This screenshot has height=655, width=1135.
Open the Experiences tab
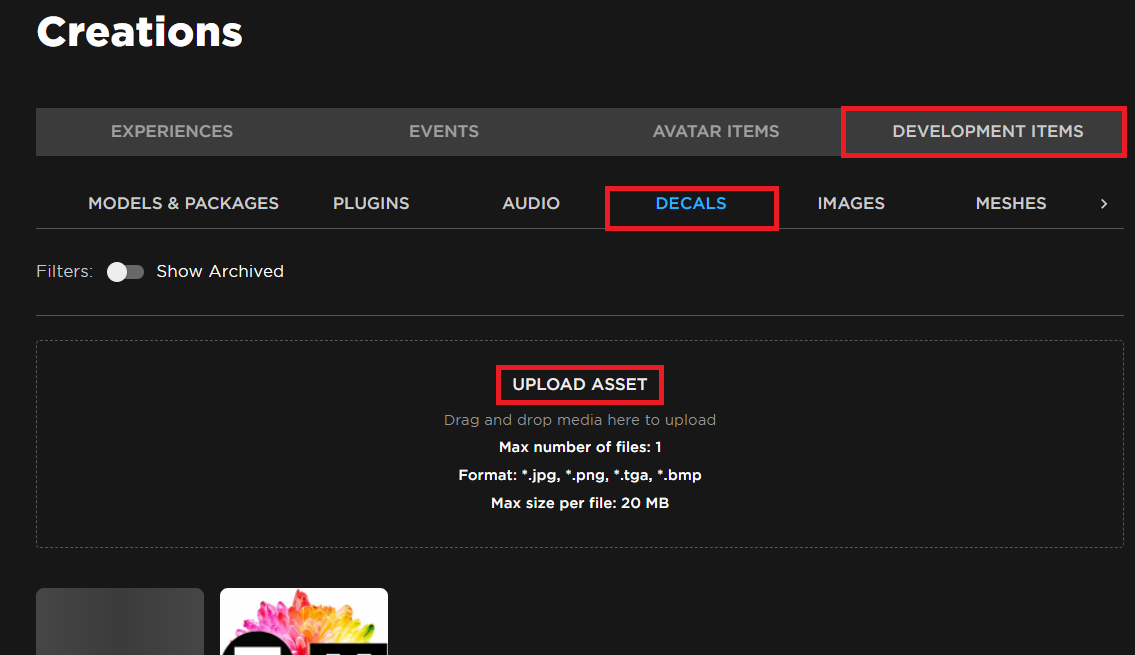click(x=172, y=132)
